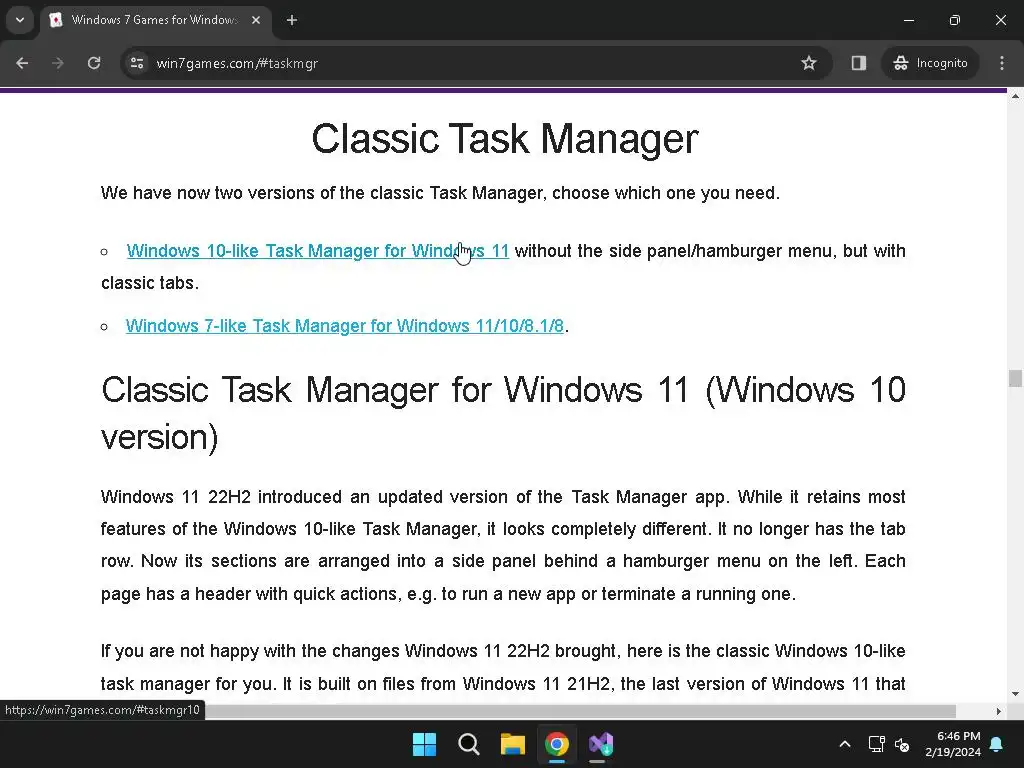
Task: Open taskbar Search
Action: point(469,744)
